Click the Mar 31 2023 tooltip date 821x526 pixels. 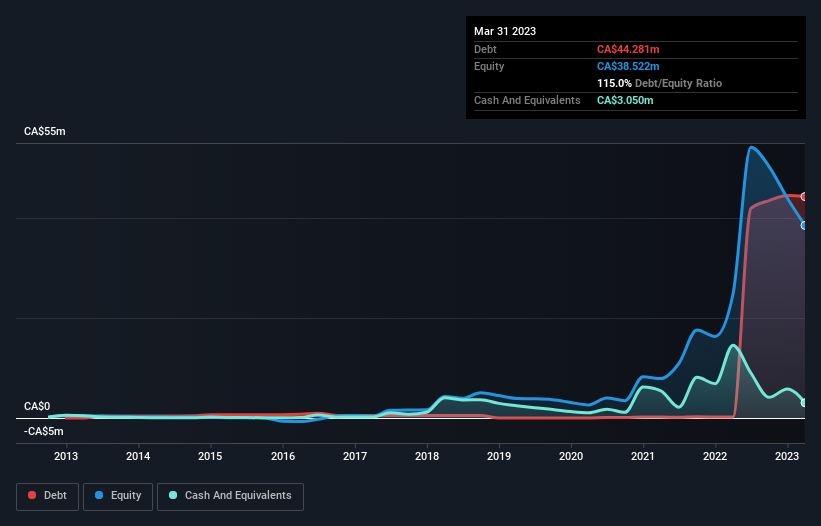505,31
